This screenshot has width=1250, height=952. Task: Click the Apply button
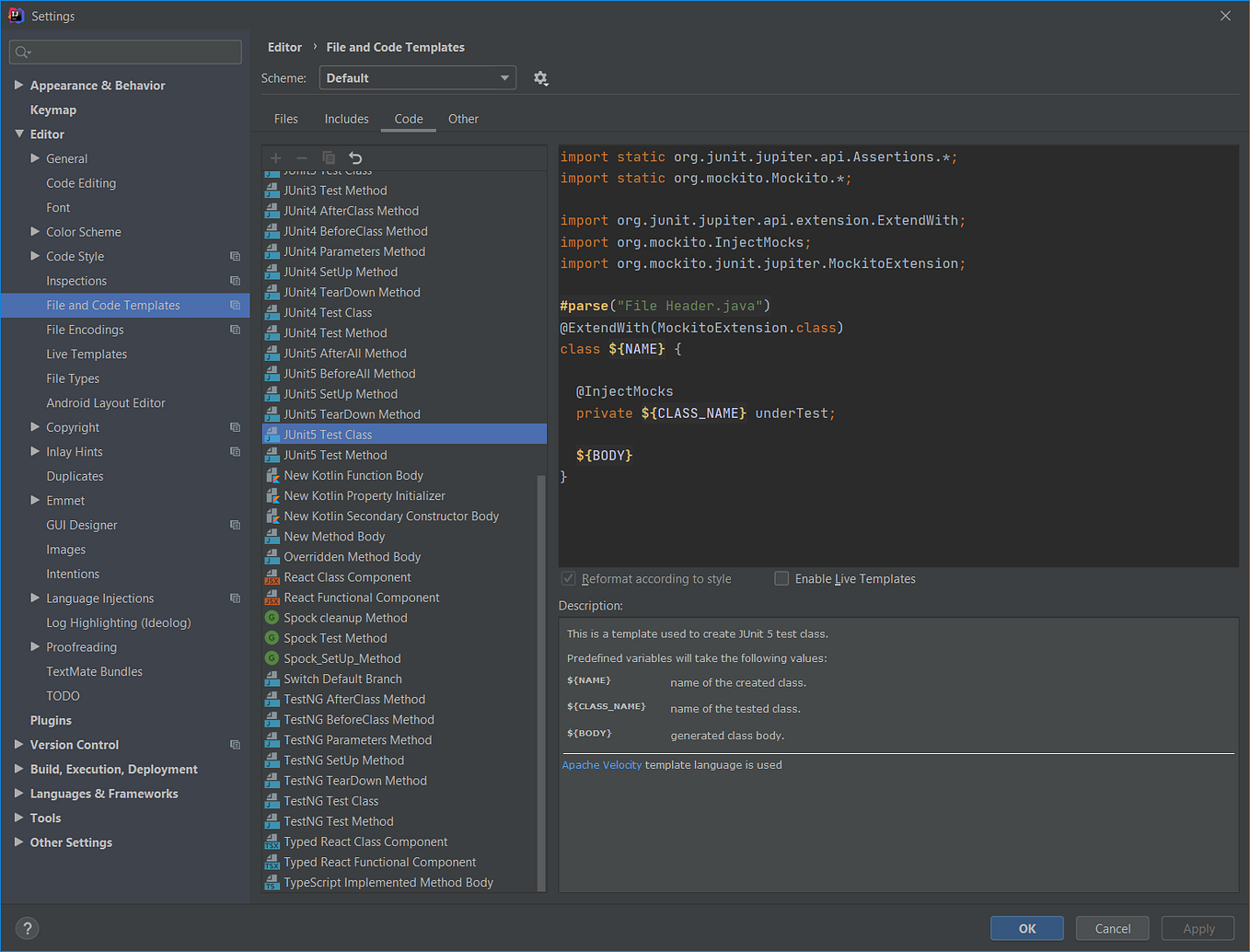(1198, 928)
